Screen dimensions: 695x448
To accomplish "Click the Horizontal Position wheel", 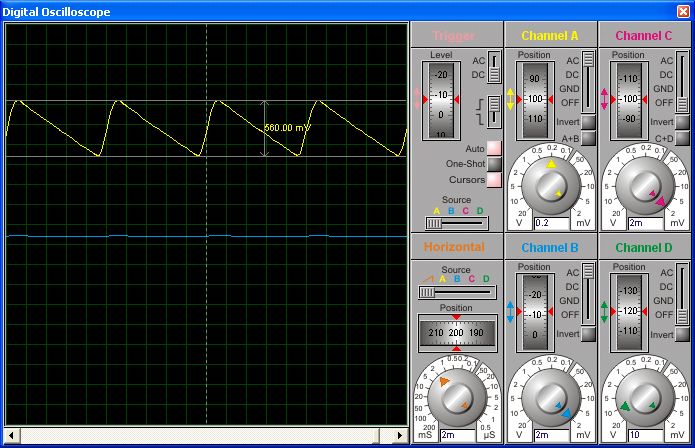I will [457, 333].
